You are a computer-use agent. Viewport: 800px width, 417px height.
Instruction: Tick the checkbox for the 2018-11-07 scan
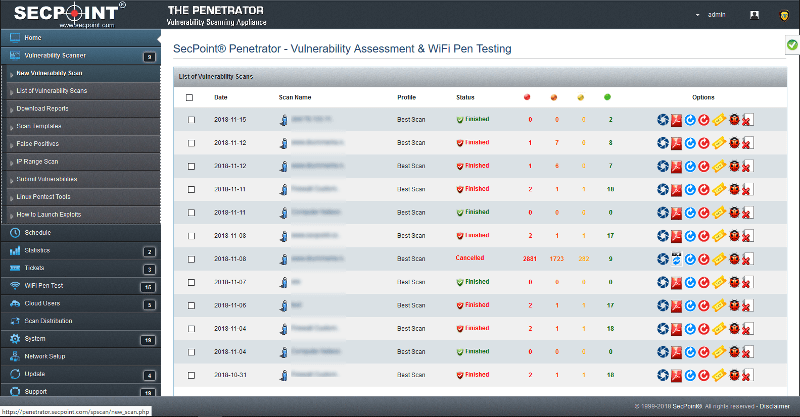tap(191, 282)
